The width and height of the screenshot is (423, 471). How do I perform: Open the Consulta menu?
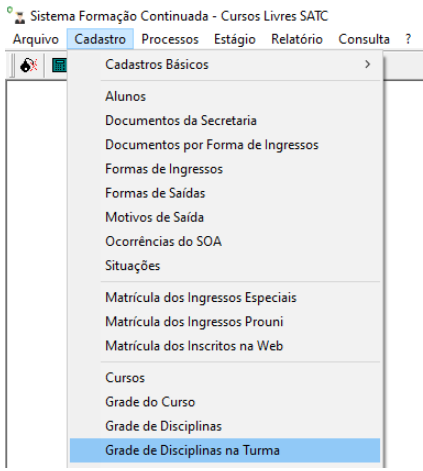coord(364,39)
